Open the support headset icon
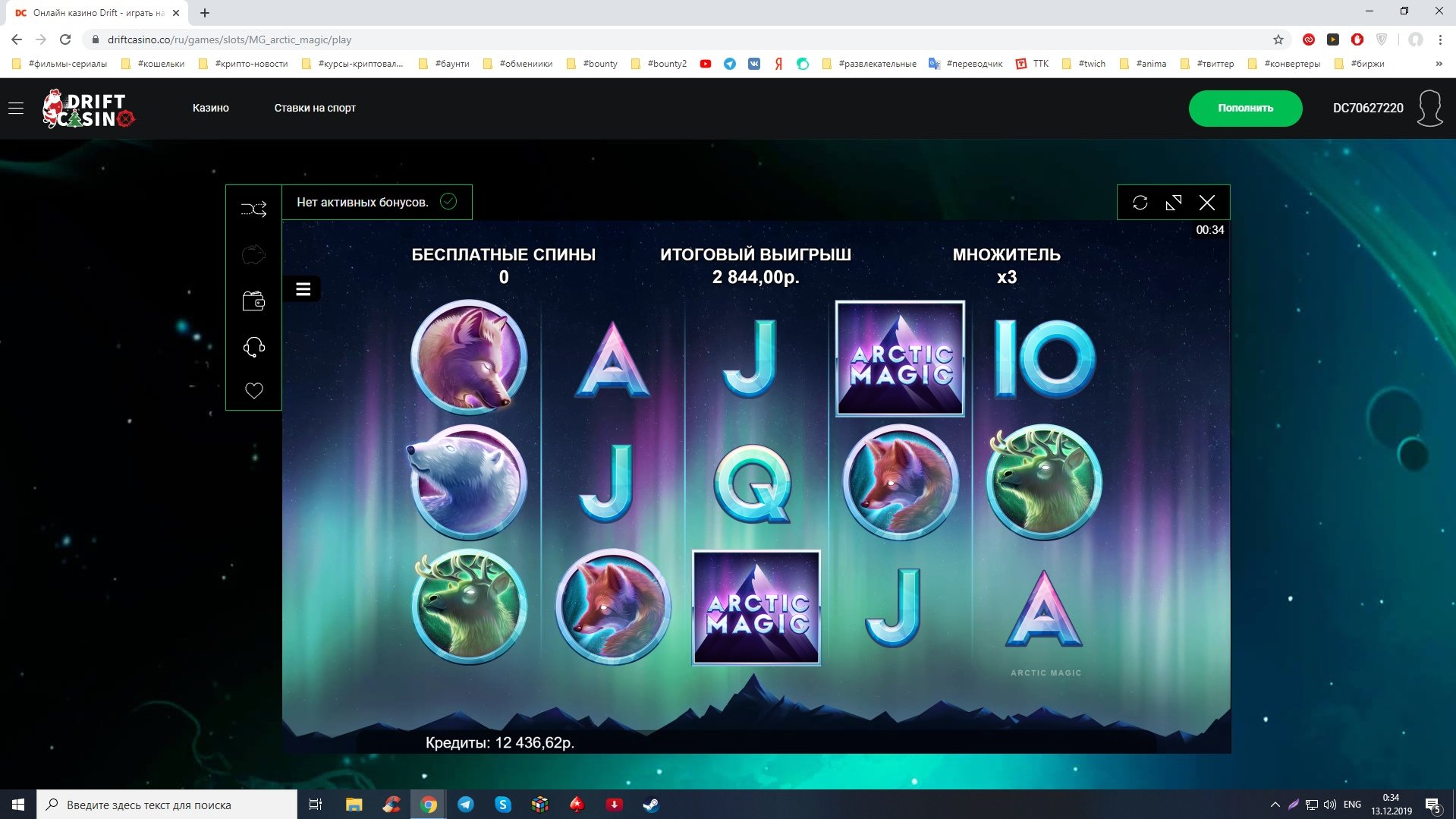 [253, 347]
